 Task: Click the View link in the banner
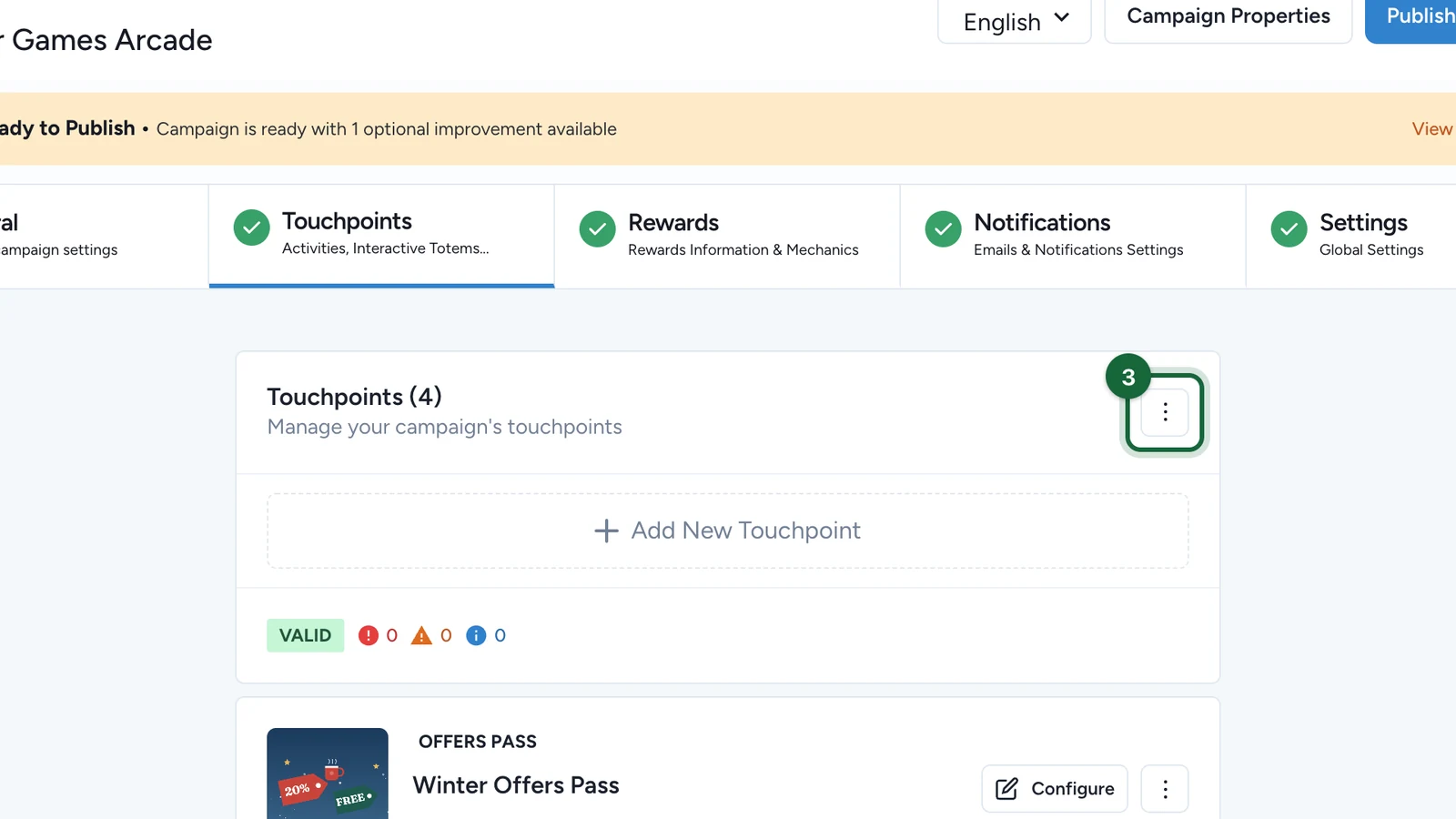click(1432, 129)
